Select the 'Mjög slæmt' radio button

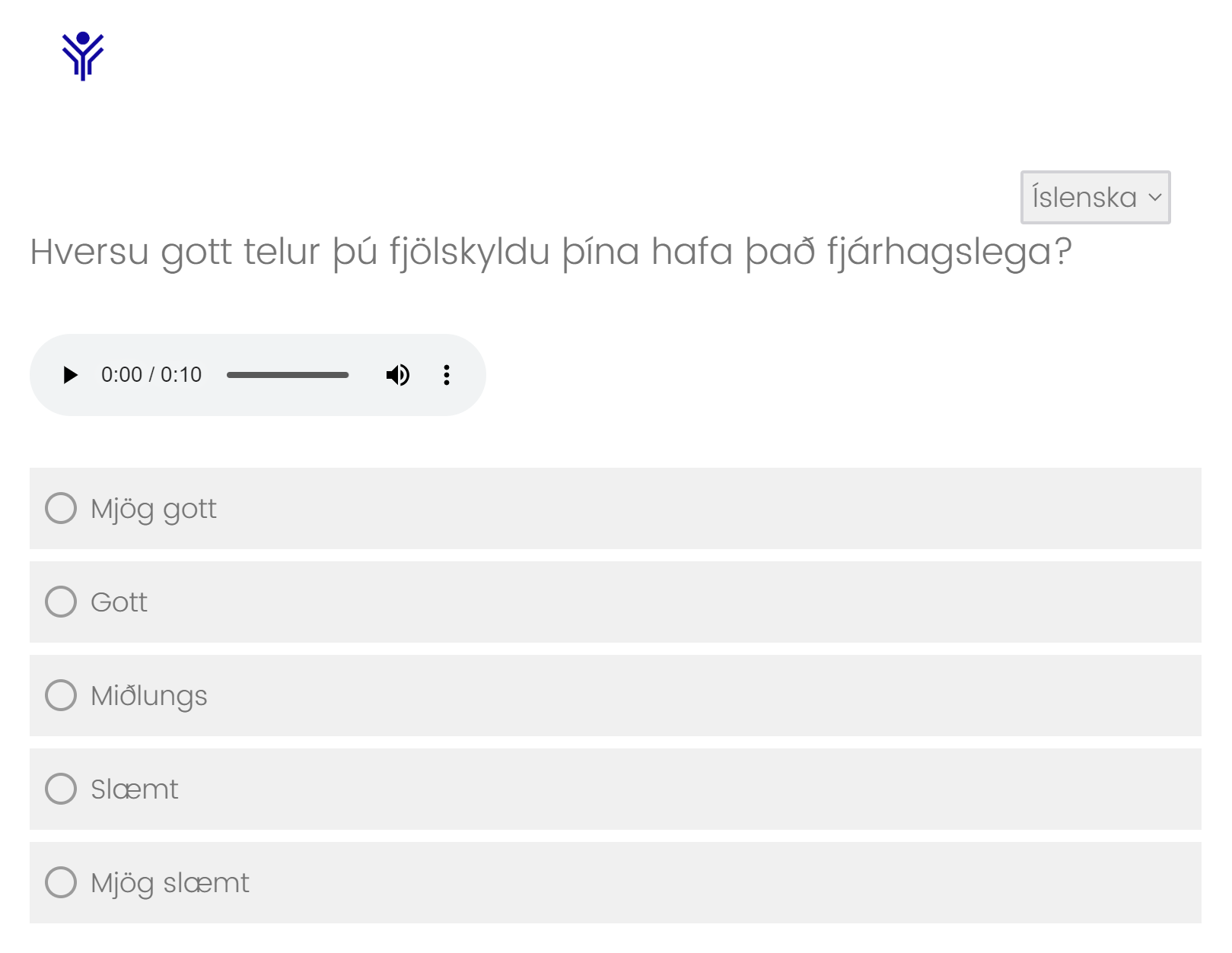(x=61, y=882)
